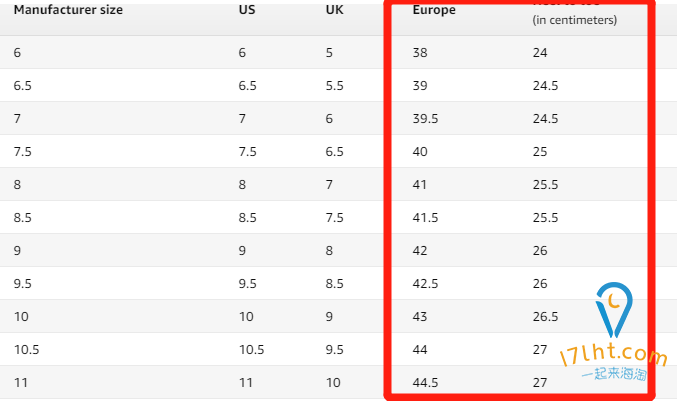Select the Manufacturer size column header
The height and width of the screenshot is (401, 677).
pyautogui.click(x=68, y=9)
